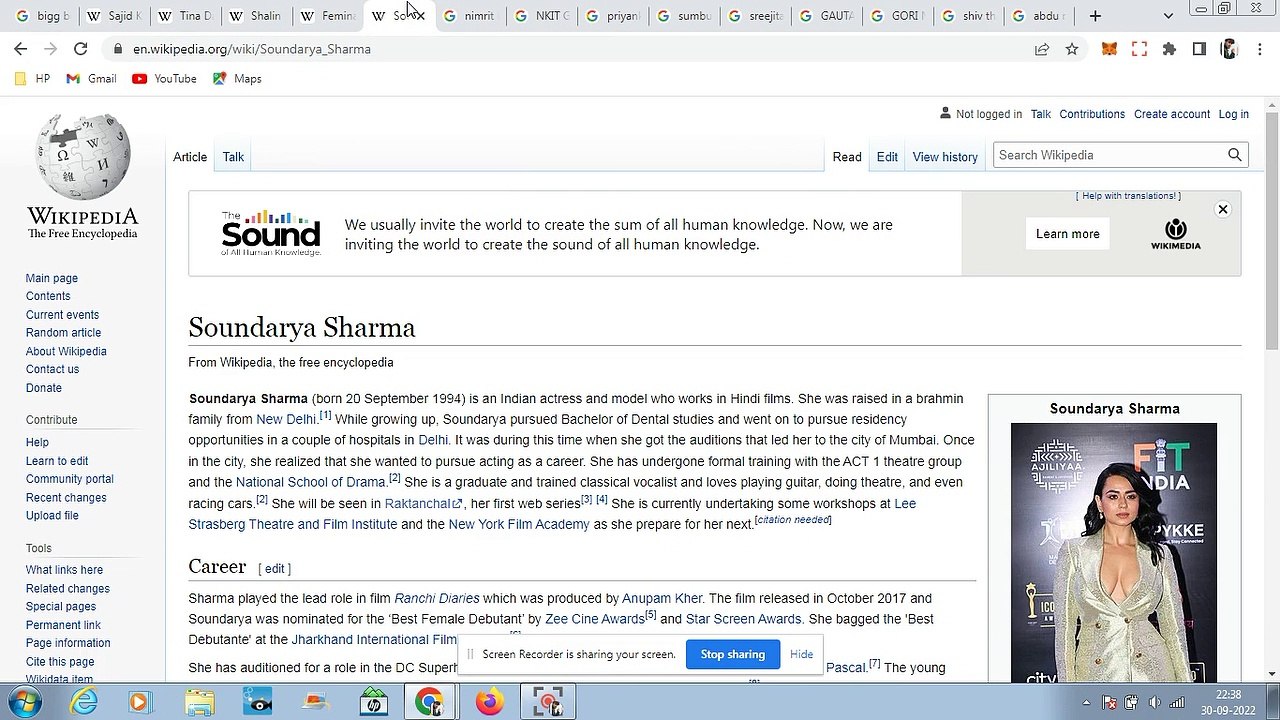This screenshot has width=1280, height=720.
Task: Open the HP bookmark folder
Action: 32,79
